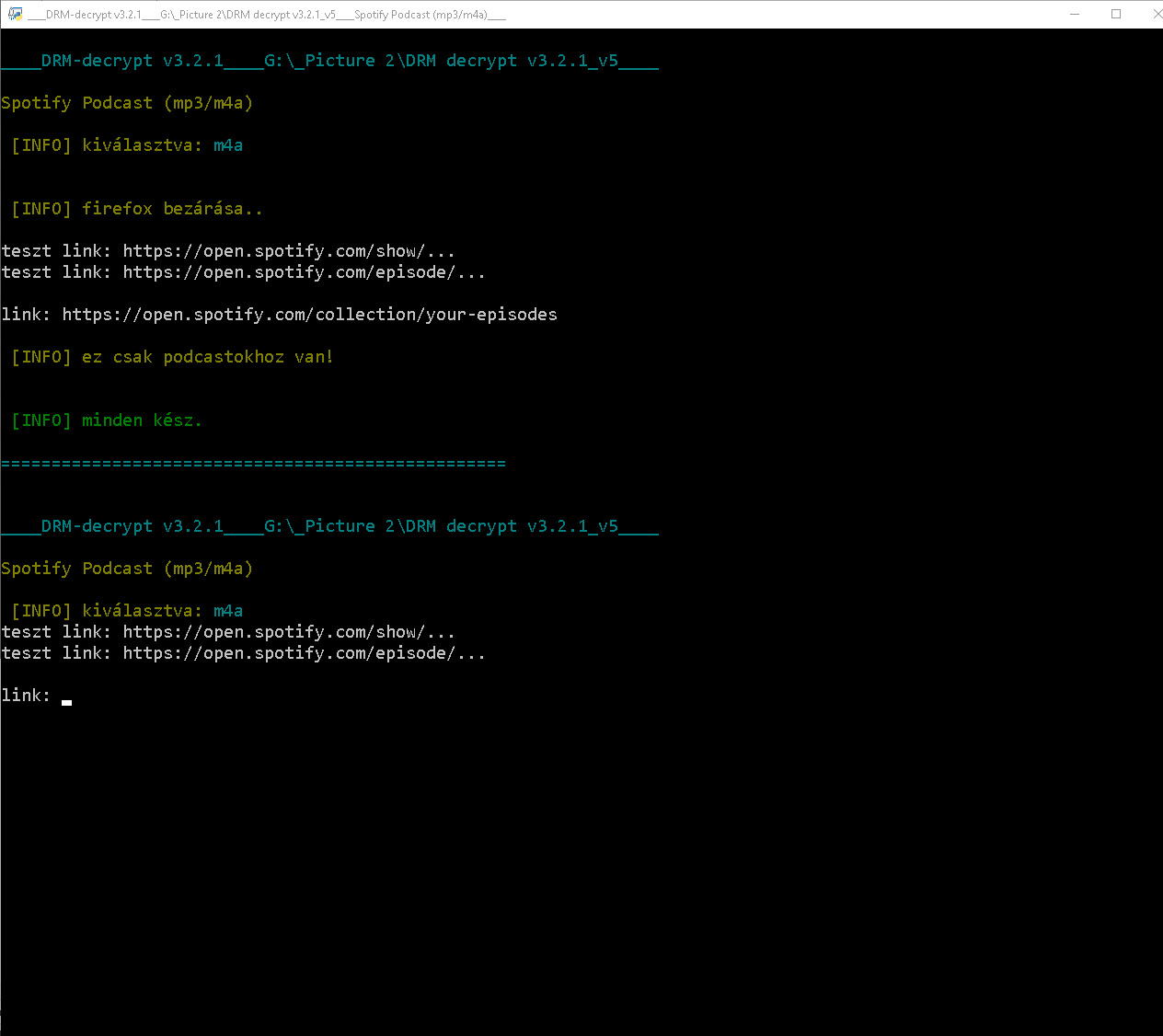Minimize the DRM-decrypt console window
1163x1036 pixels.
pyautogui.click(x=1074, y=14)
